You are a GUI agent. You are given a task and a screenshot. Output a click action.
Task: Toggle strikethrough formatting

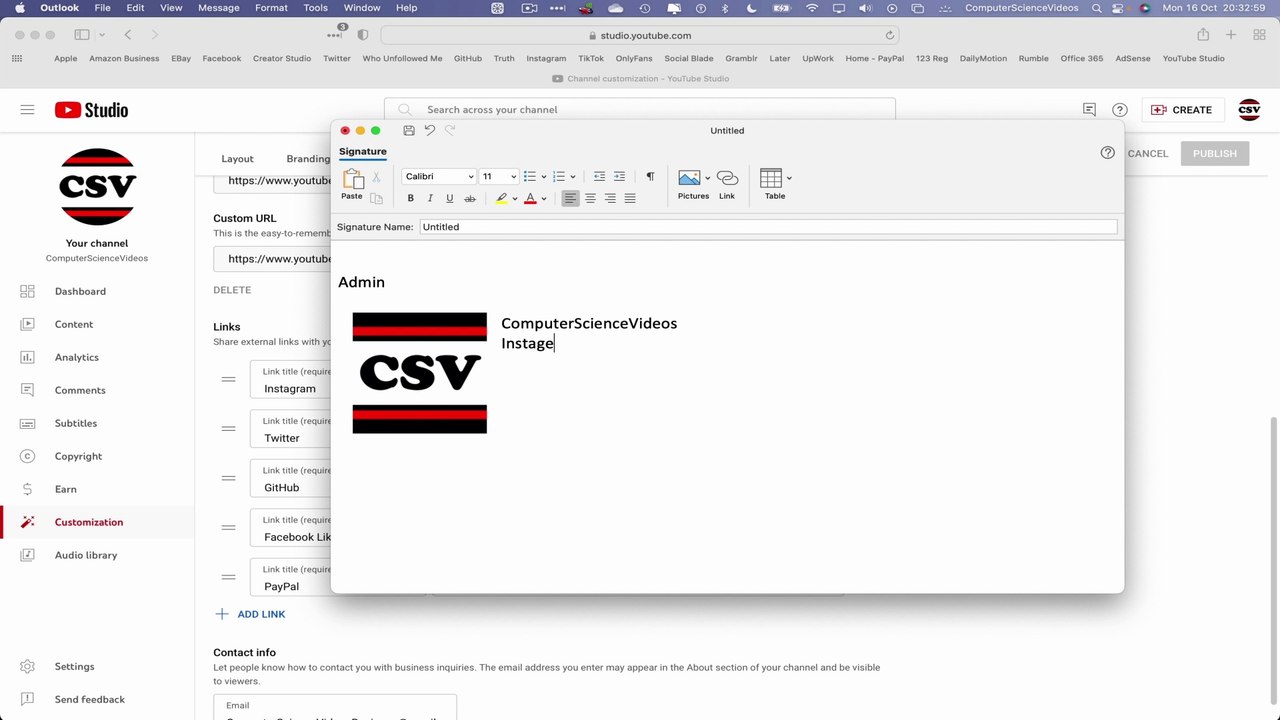[x=470, y=198]
